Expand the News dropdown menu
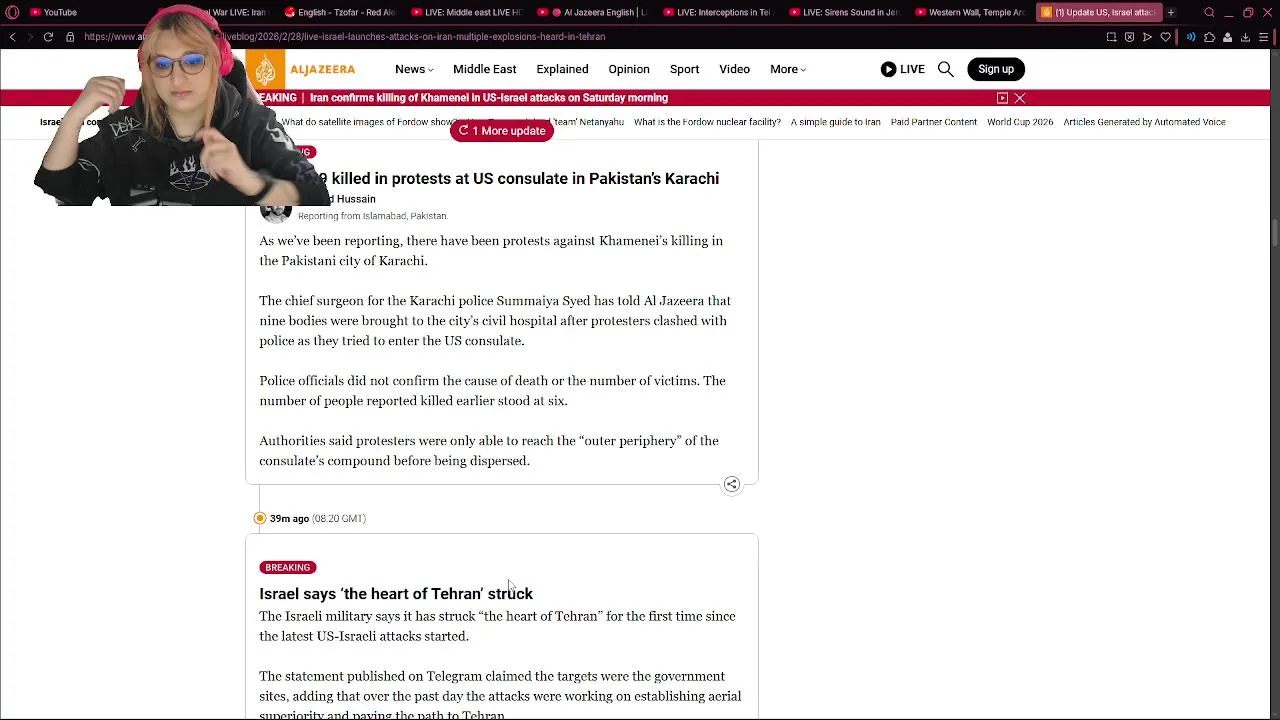Screen dimensions: 1280x720 coord(414,69)
